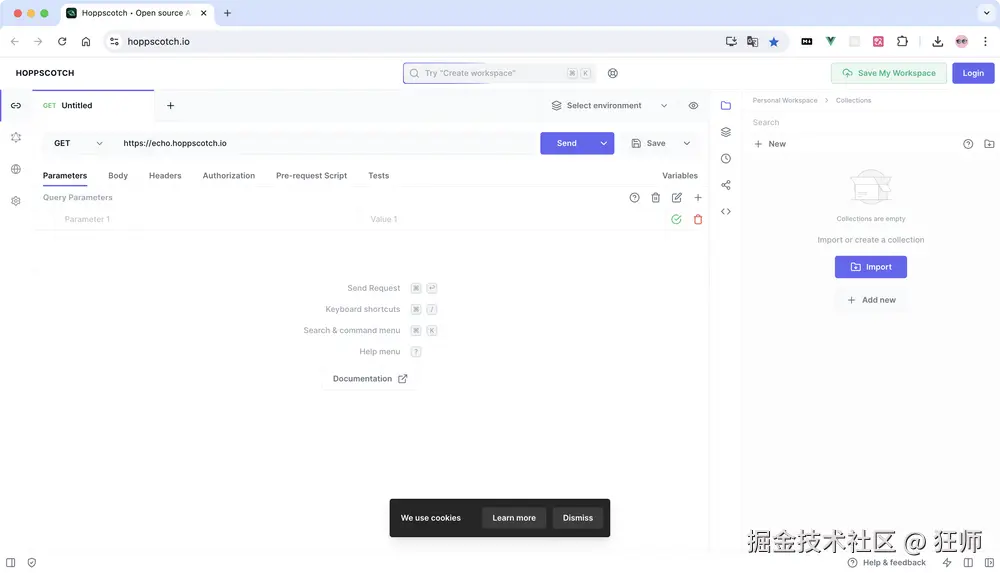Toggle Parameter 1 enabled checkmark
Image resolution: width=1000 pixels, height=573 pixels.
coord(676,220)
